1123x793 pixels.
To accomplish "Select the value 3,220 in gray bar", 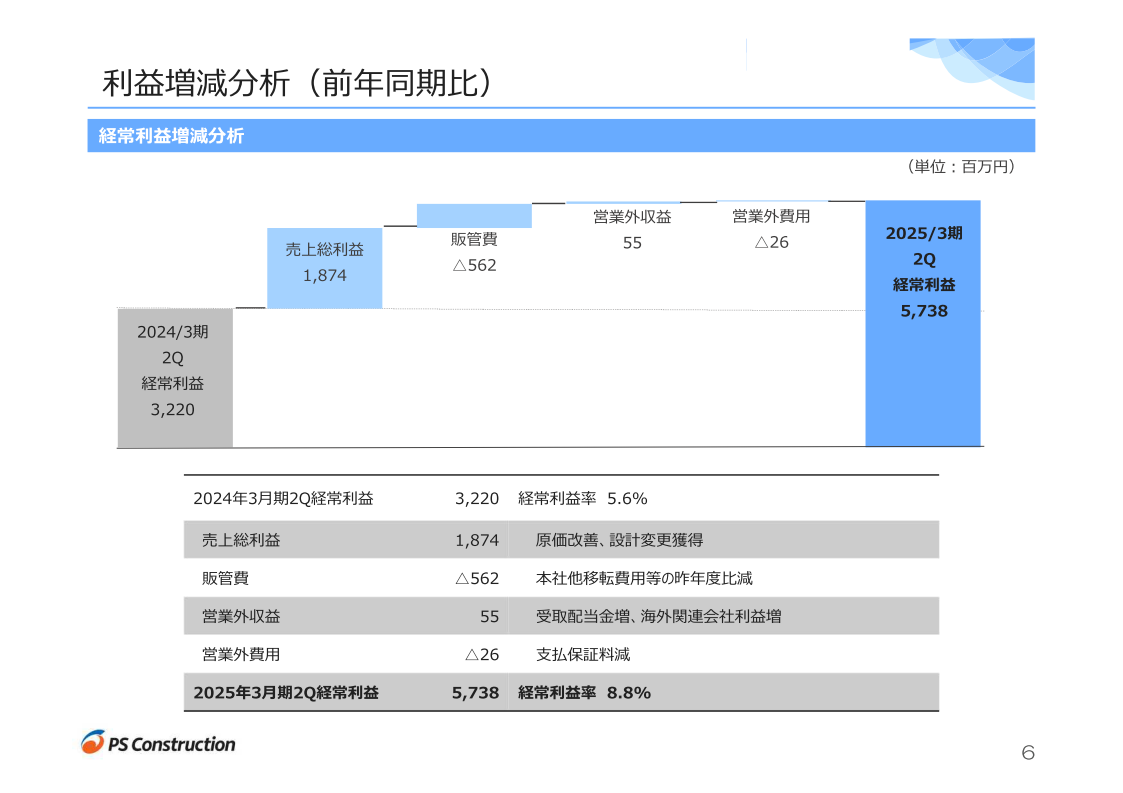I will (x=173, y=410).
